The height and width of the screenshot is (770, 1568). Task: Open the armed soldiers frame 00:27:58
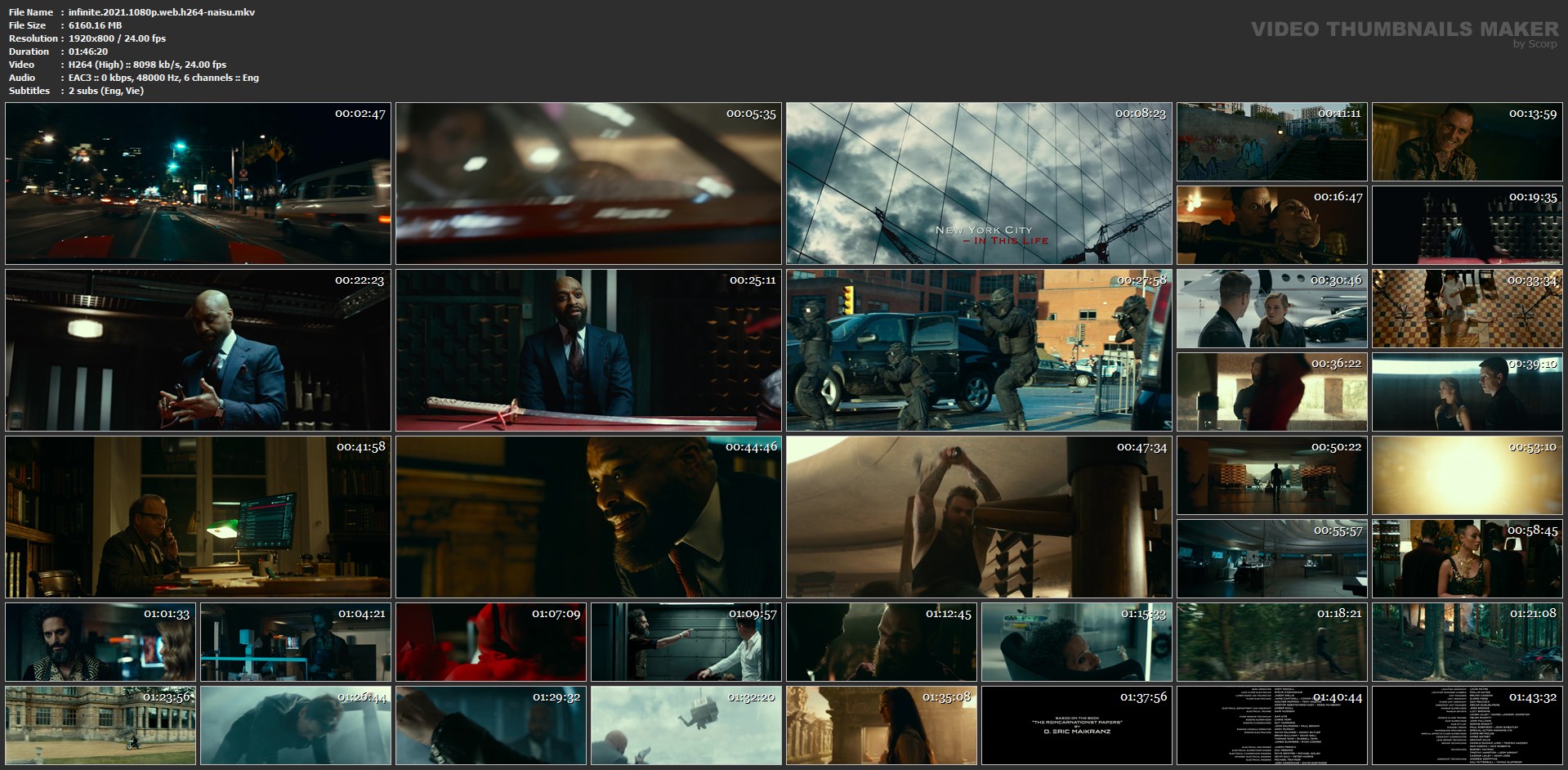980,350
